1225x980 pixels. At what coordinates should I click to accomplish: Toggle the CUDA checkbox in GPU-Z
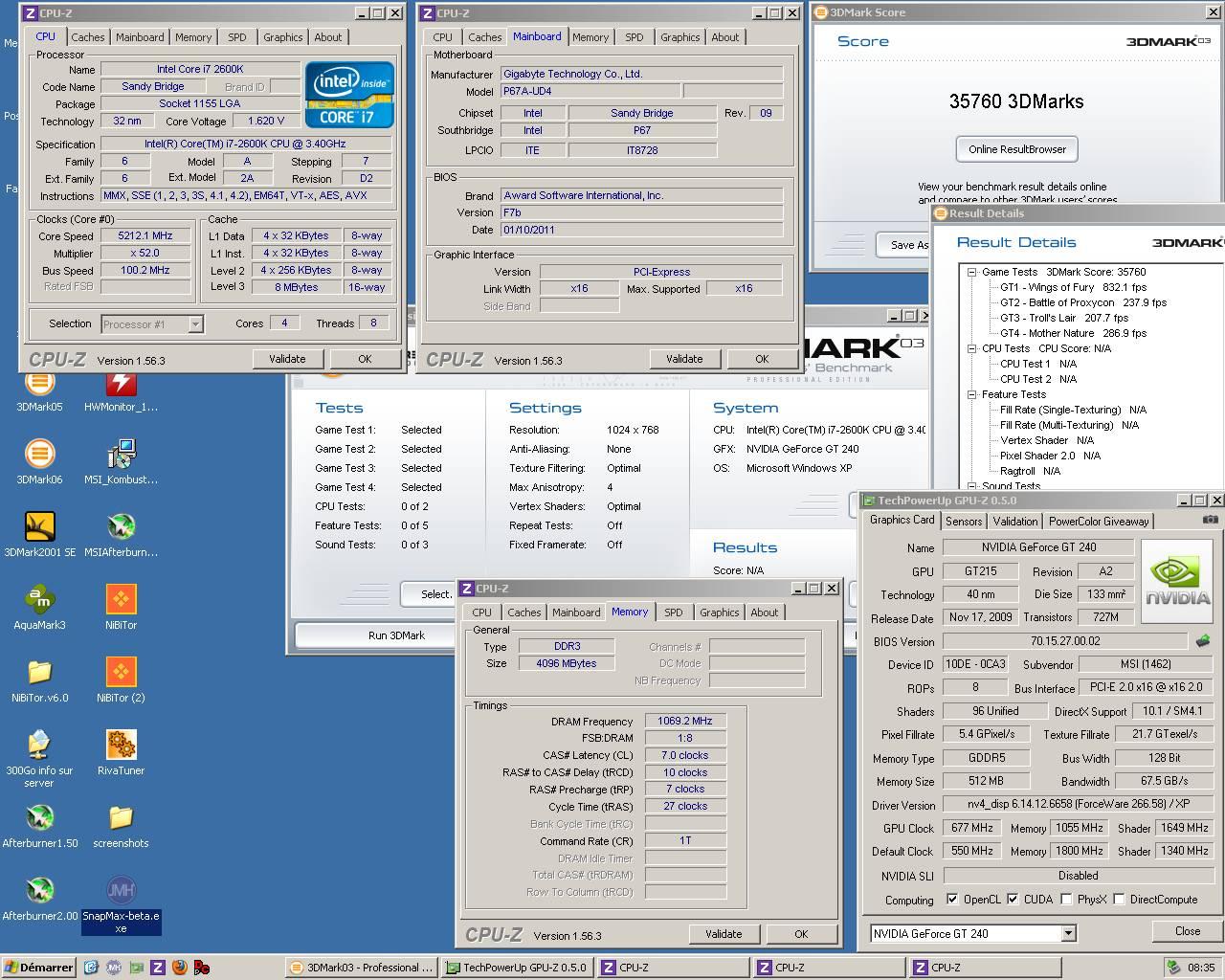(x=1013, y=900)
